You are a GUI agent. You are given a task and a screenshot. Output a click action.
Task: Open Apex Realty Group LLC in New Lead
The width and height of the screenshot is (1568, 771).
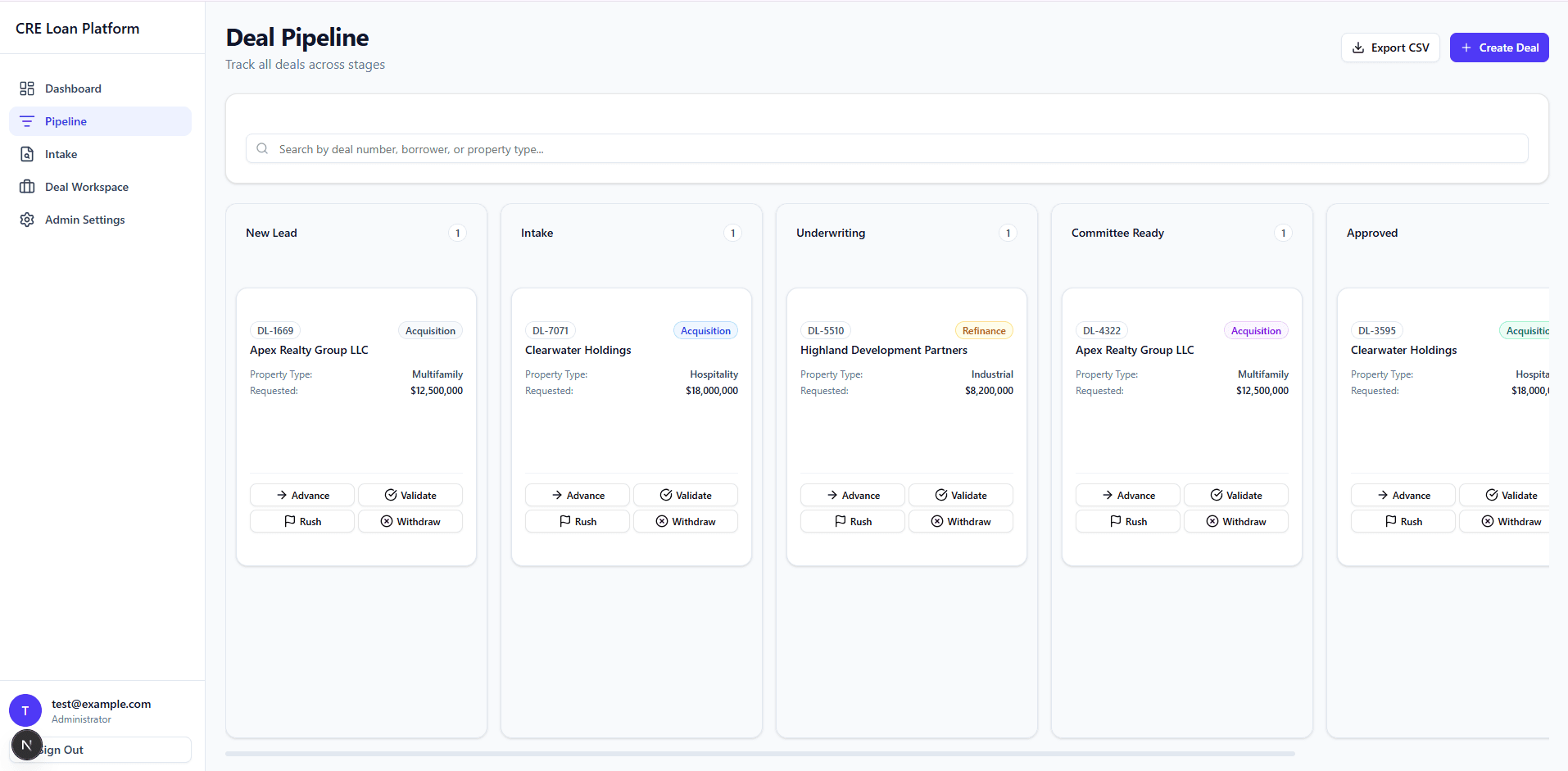point(309,350)
